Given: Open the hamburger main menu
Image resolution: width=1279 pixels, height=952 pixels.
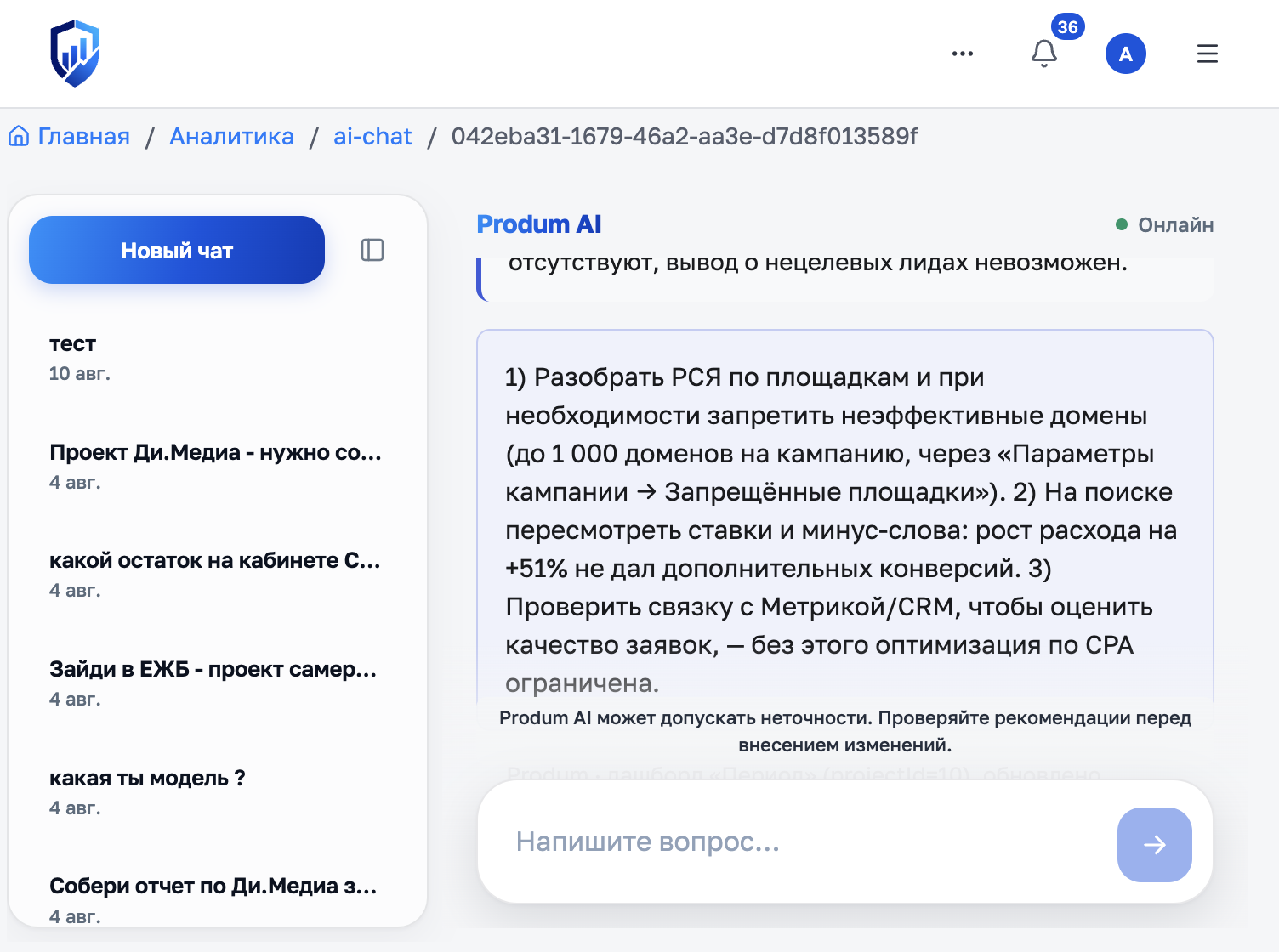Looking at the screenshot, I should (1208, 54).
